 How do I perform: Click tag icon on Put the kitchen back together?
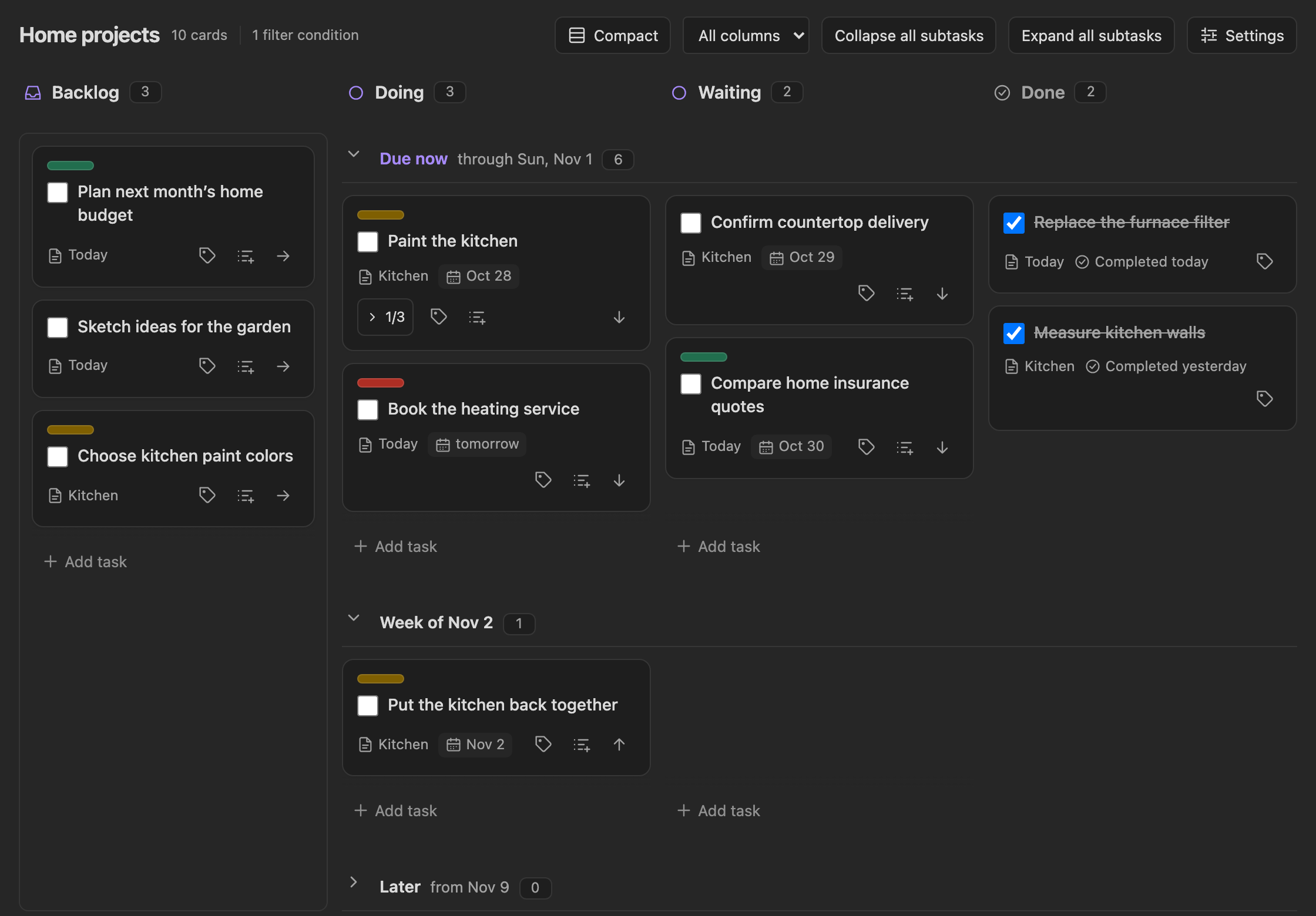pyautogui.click(x=543, y=745)
